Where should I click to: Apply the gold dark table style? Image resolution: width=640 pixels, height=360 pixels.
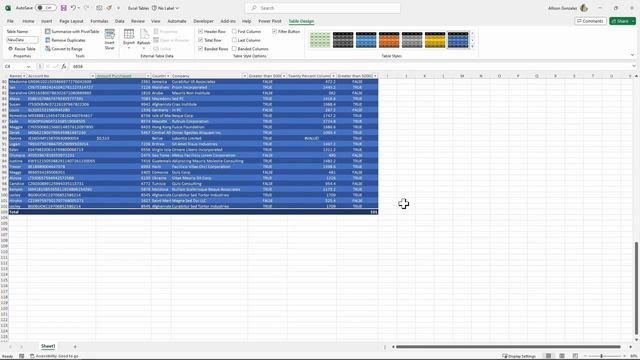pyautogui.click(x=435, y=40)
